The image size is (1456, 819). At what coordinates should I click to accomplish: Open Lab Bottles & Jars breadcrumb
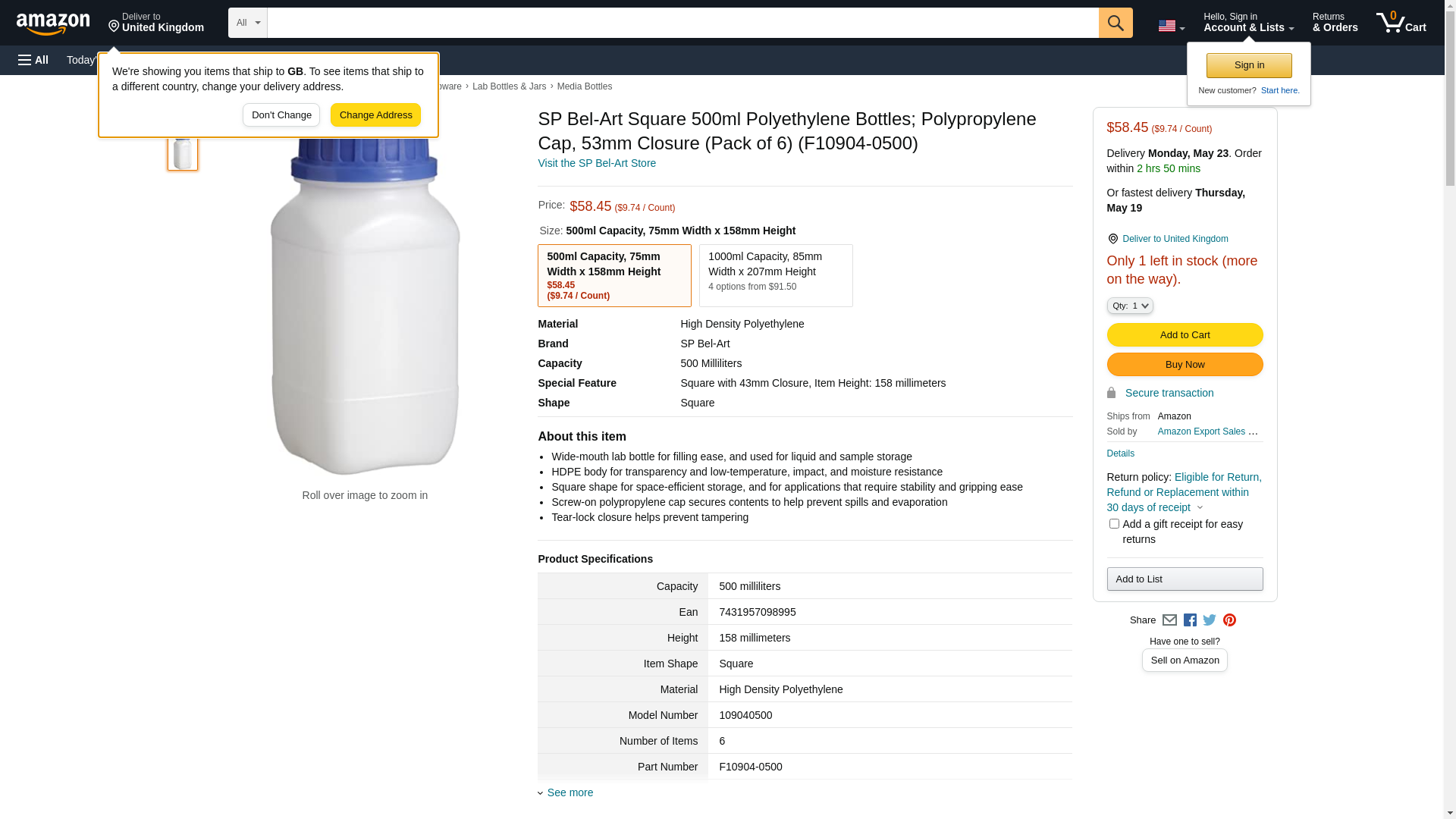tap(509, 86)
